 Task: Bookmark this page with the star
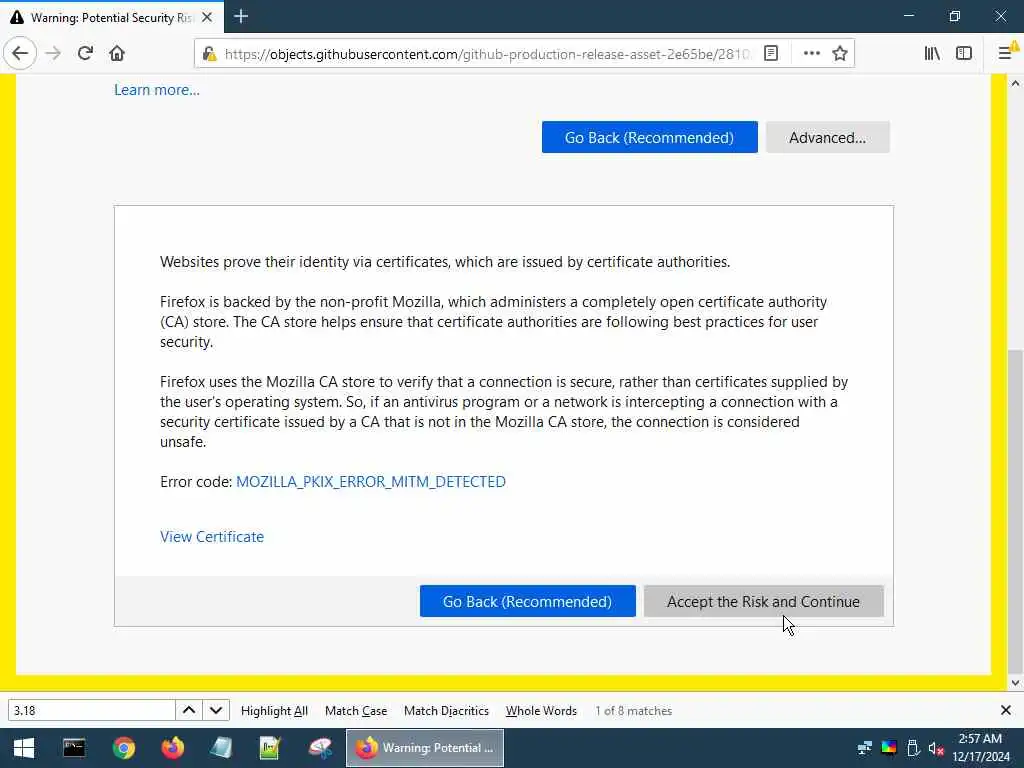coord(840,54)
